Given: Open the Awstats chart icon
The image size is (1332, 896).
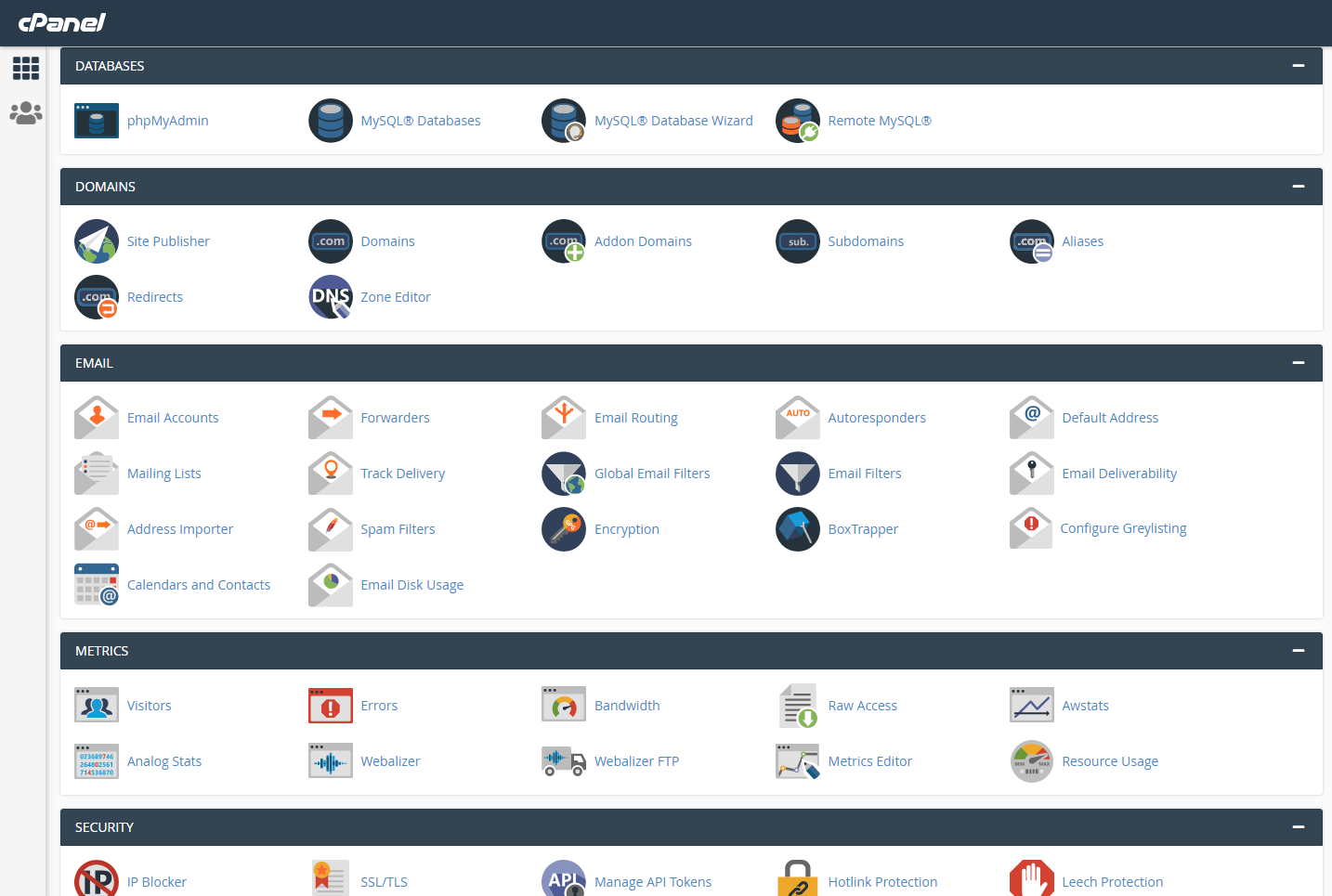Looking at the screenshot, I should point(1032,706).
